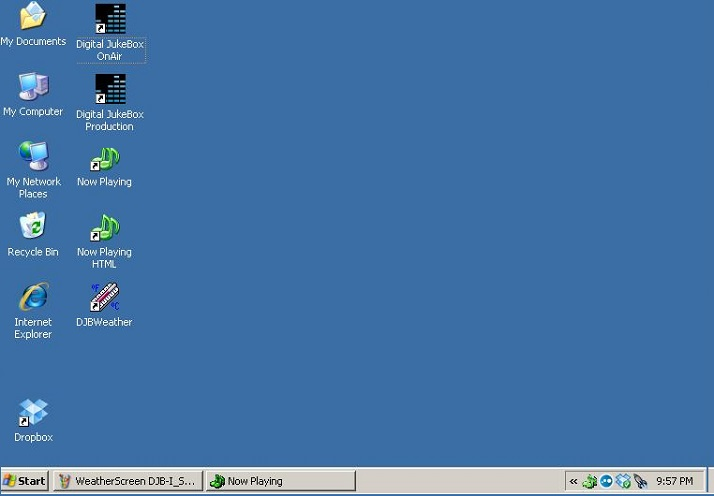
Task: Click the Dropbox tray icon
Action: (622, 481)
